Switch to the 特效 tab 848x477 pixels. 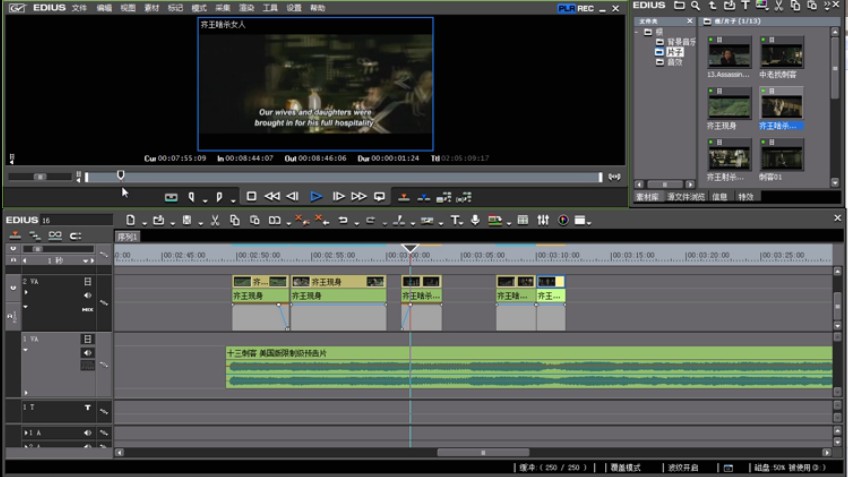(x=746, y=197)
